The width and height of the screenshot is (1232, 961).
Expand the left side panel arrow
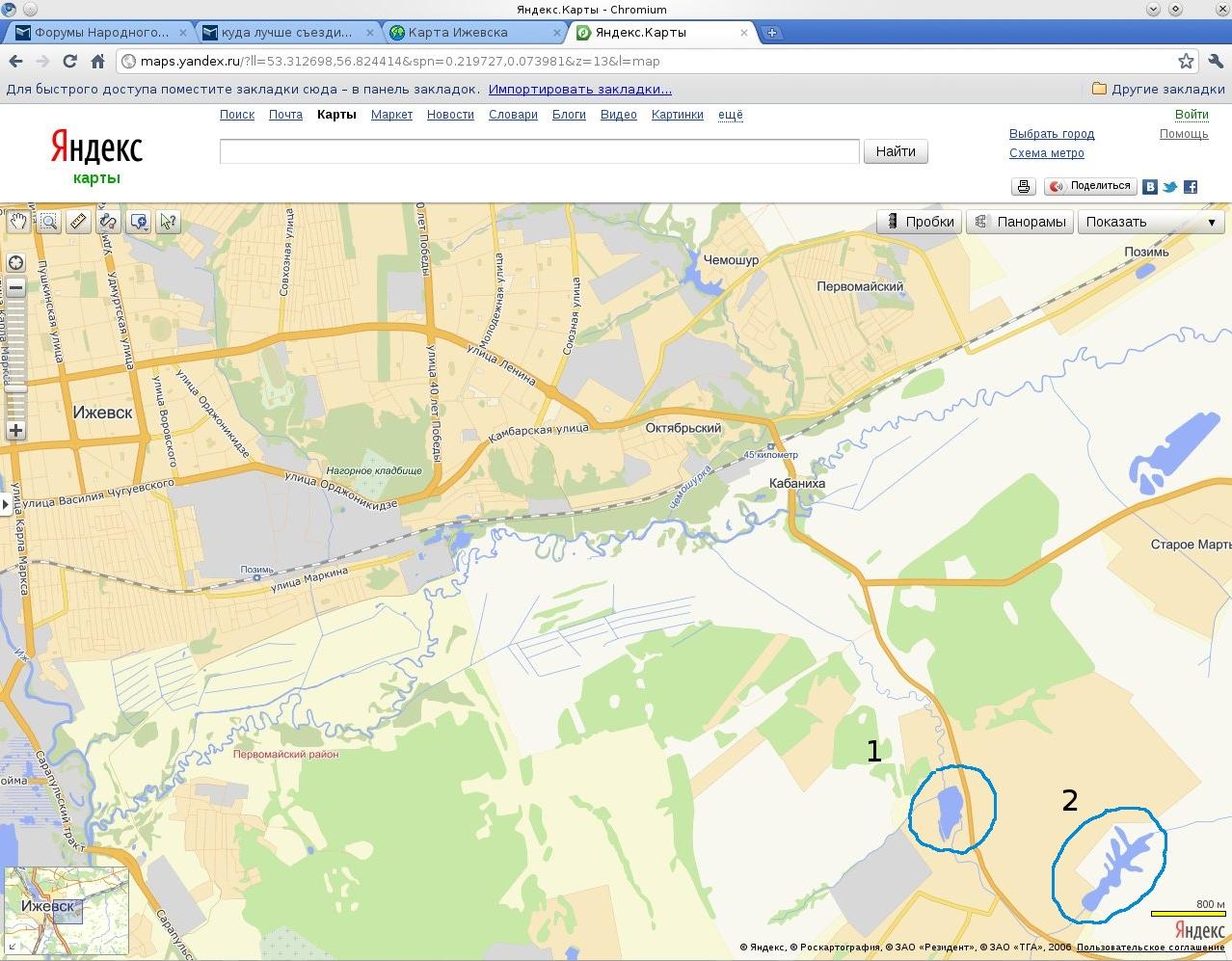coord(5,503)
